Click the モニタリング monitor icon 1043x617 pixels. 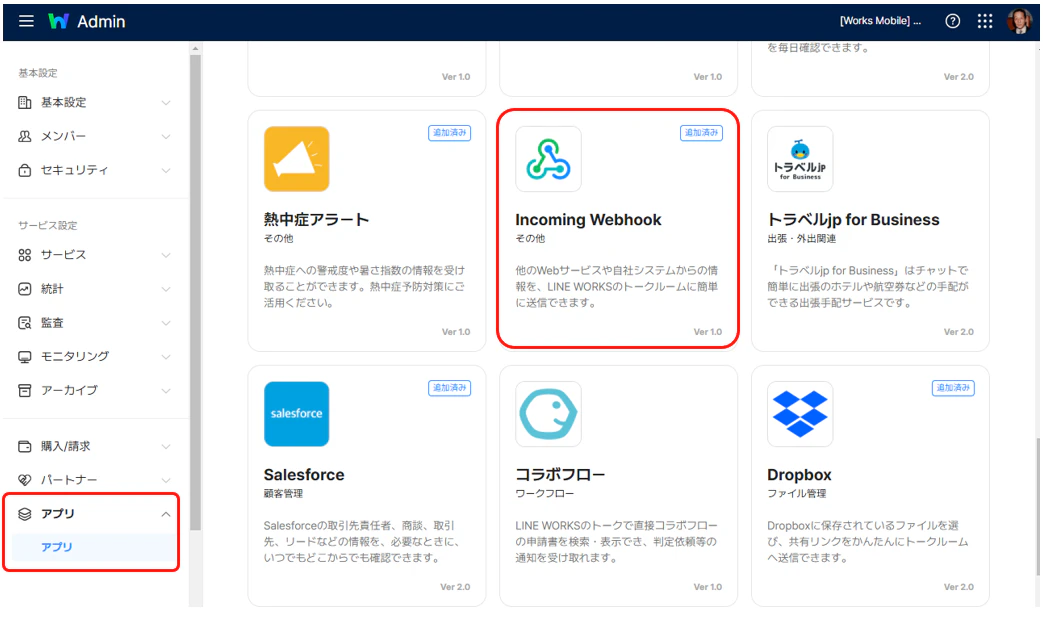pyautogui.click(x=25, y=357)
